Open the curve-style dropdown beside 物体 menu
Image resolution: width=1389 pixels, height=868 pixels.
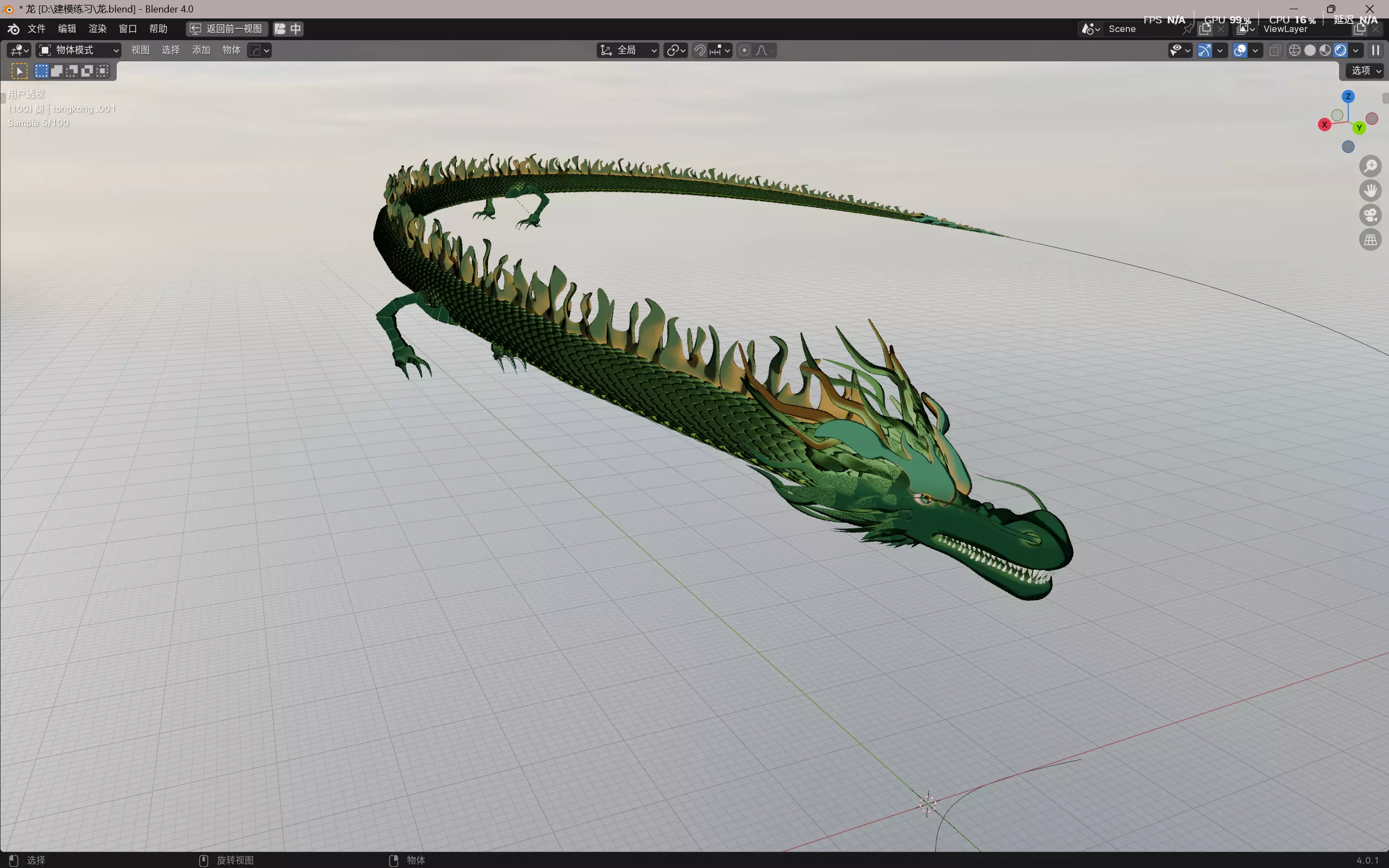tap(259, 50)
